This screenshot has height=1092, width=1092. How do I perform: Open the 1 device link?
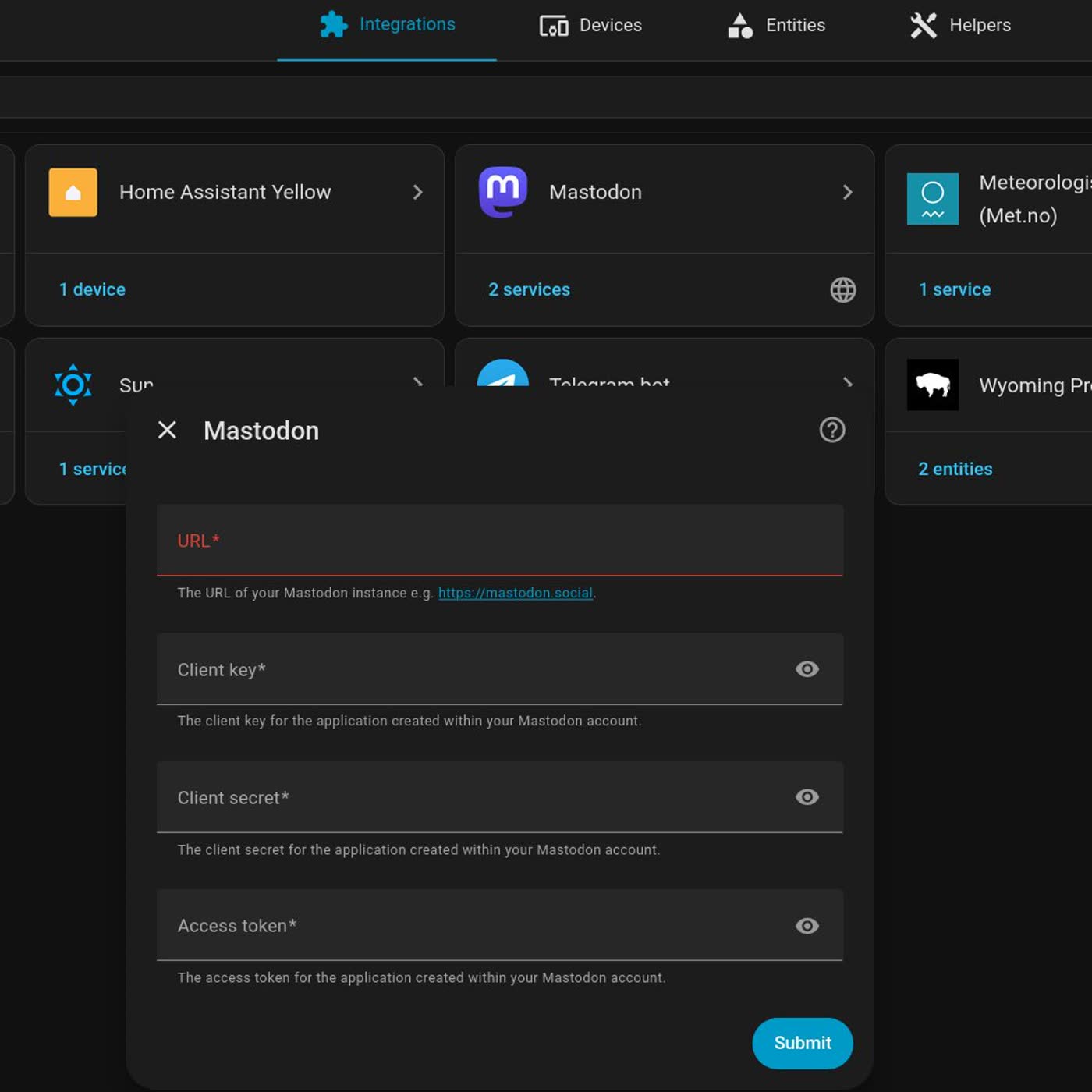point(92,289)
